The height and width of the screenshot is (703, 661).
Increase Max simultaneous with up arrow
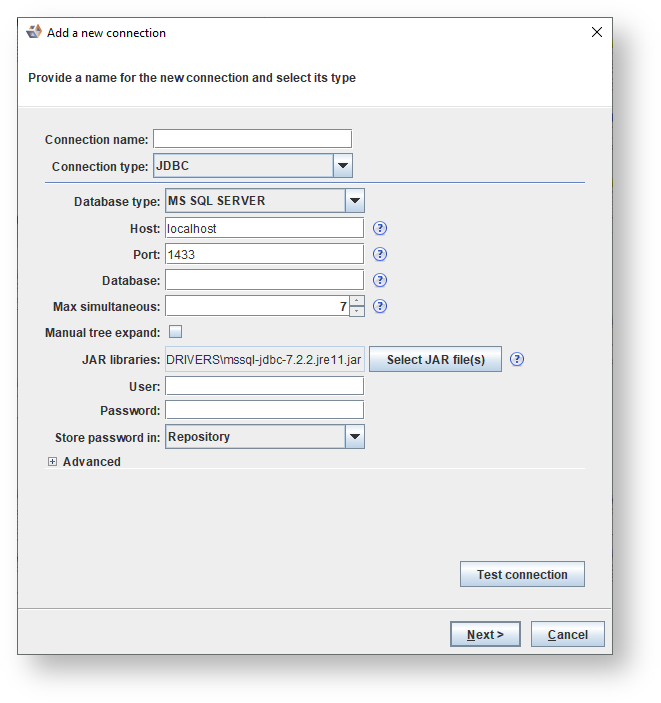357,301
